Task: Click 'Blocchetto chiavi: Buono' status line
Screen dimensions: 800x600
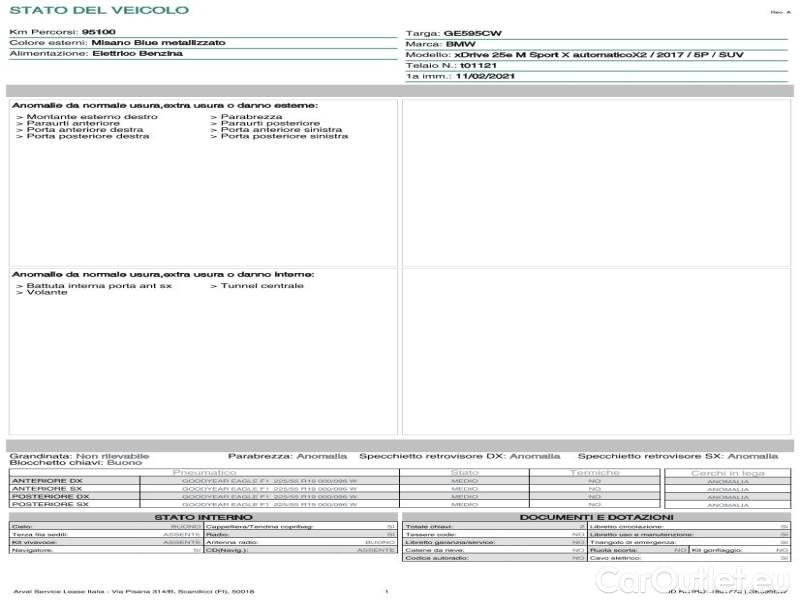Action: (76, 463)
